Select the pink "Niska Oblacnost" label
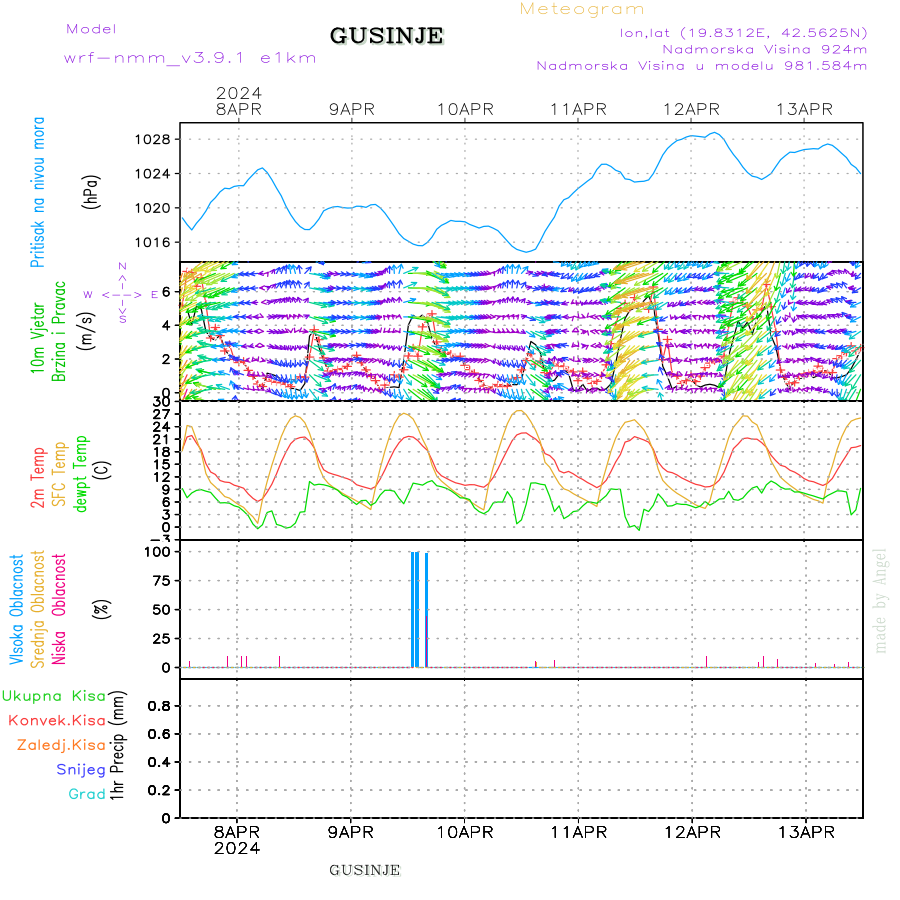The image size is (900, 900). click(59, 609)
